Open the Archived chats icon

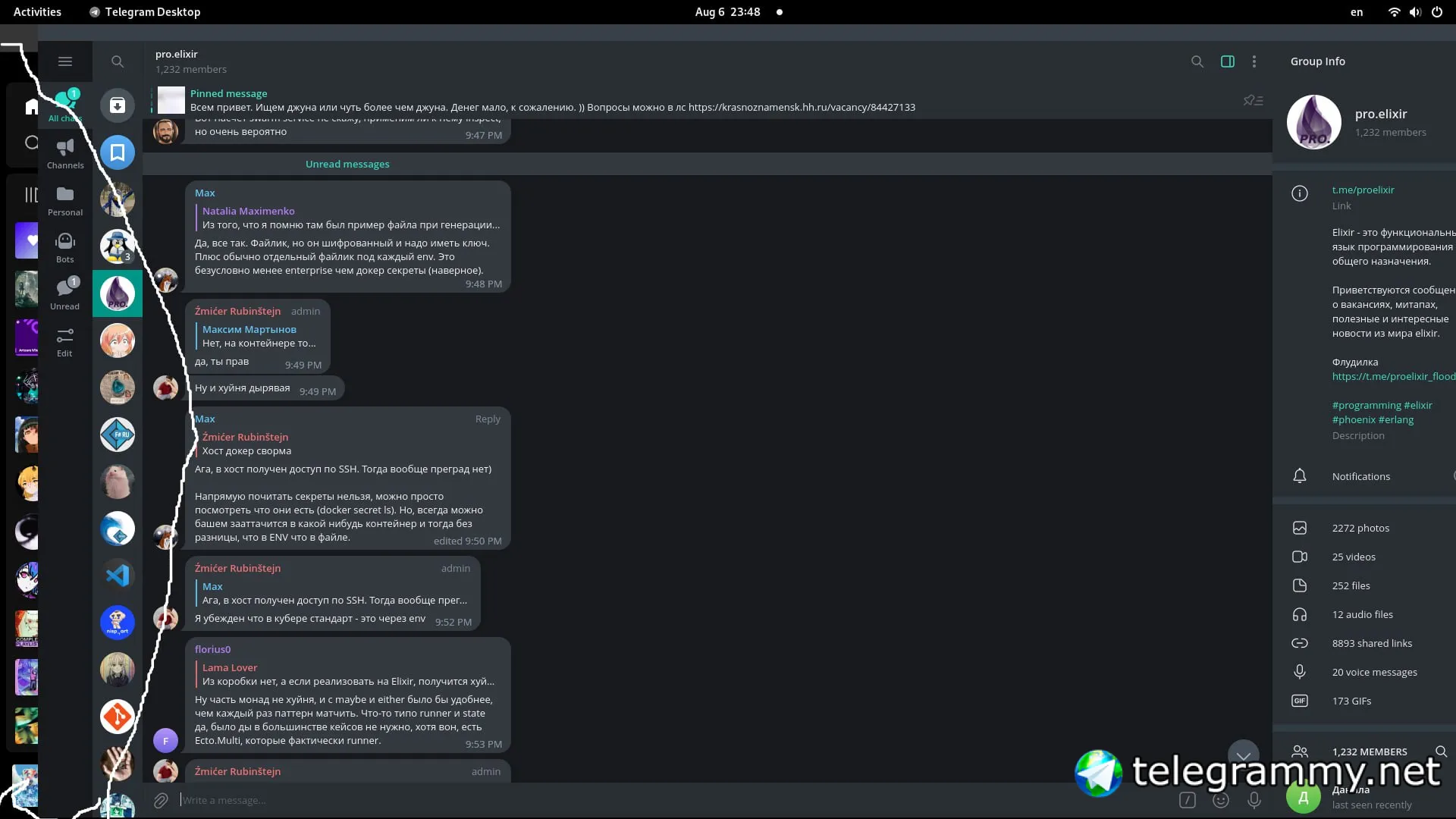pos(118,105)
